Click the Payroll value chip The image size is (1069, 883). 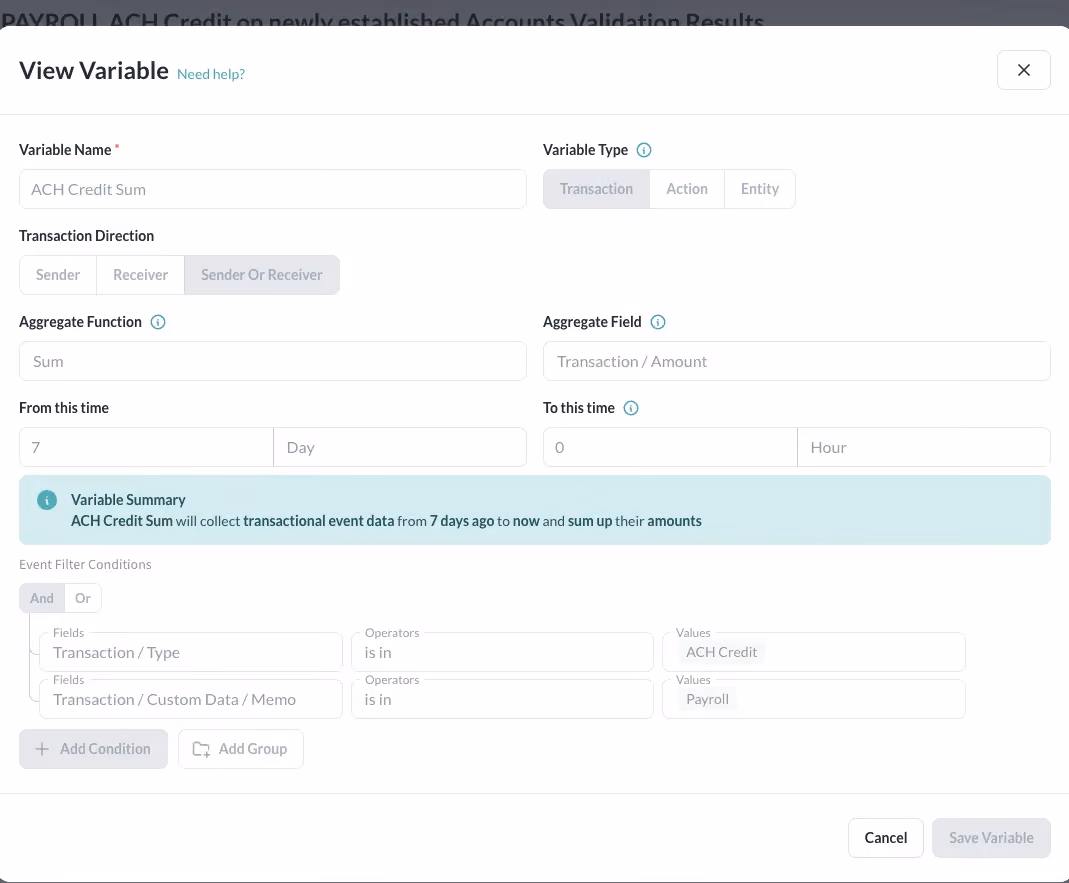point(707,699)
